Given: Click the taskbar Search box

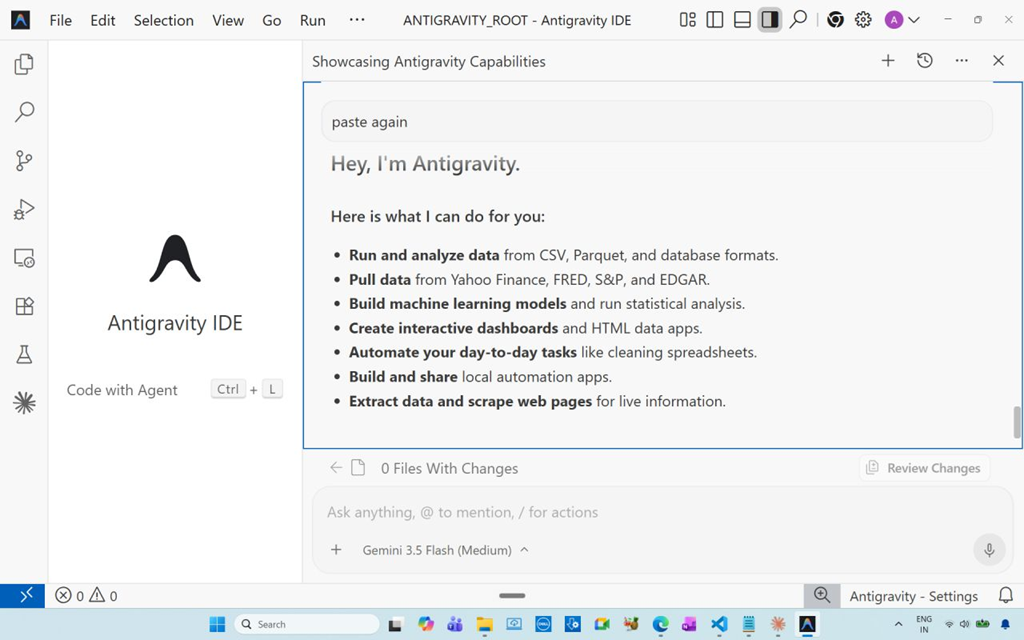Looking at the screenshot, I should [308, 624].
